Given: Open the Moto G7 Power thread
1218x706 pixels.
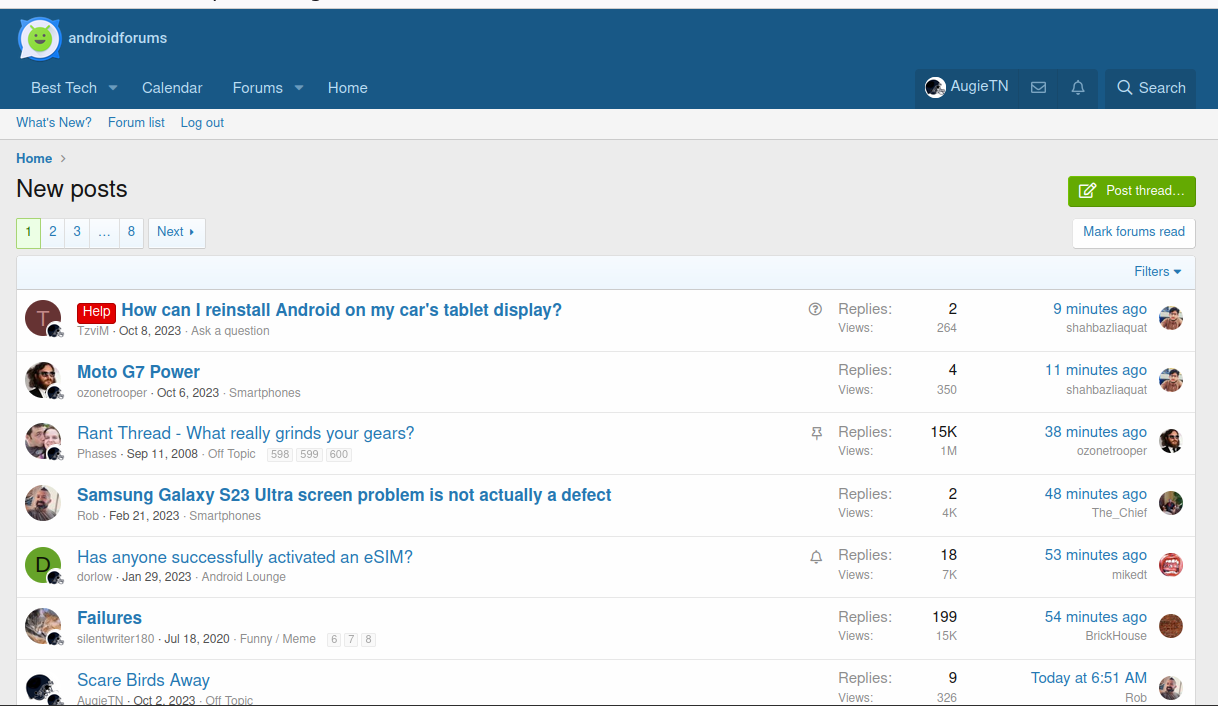Looking at the screenshot, I should [138, 372].
